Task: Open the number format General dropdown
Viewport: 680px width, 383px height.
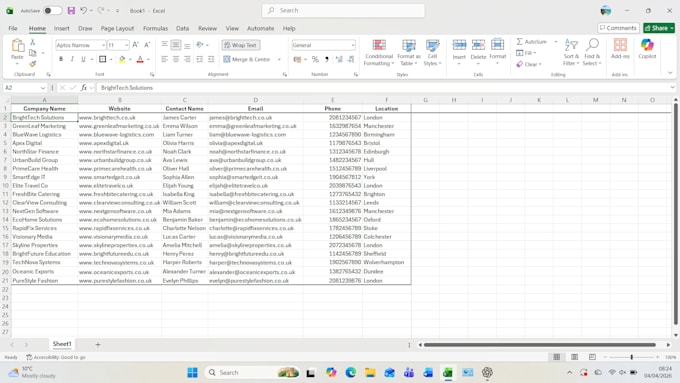Action: [x=353, y=45]
